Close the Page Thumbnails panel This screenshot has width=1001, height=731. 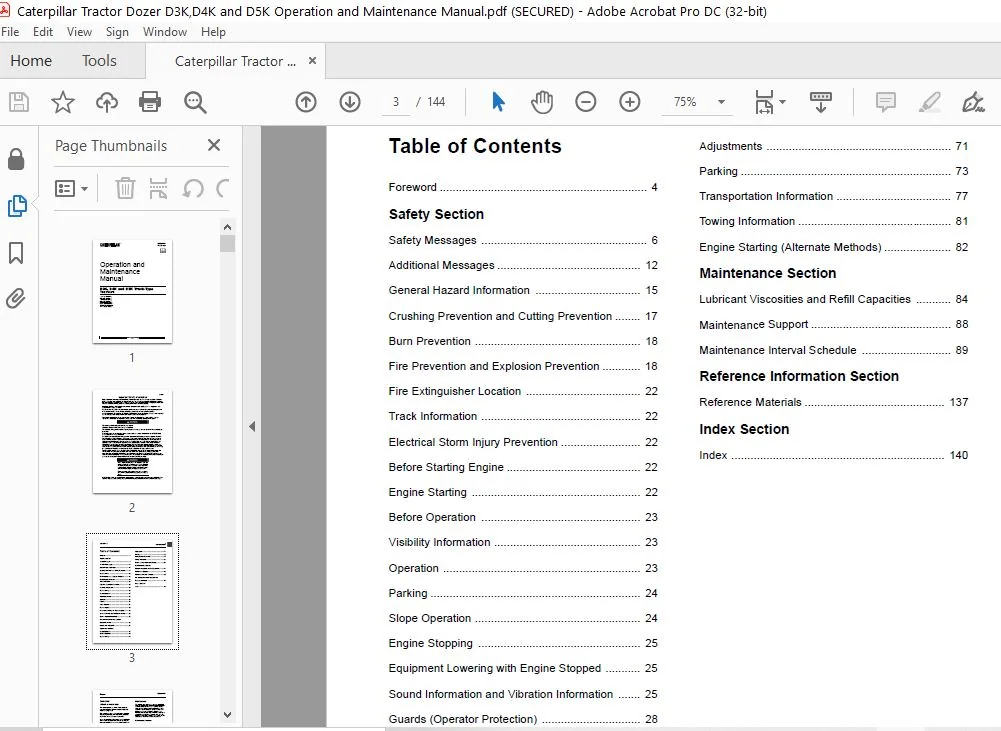click(214, 146)
